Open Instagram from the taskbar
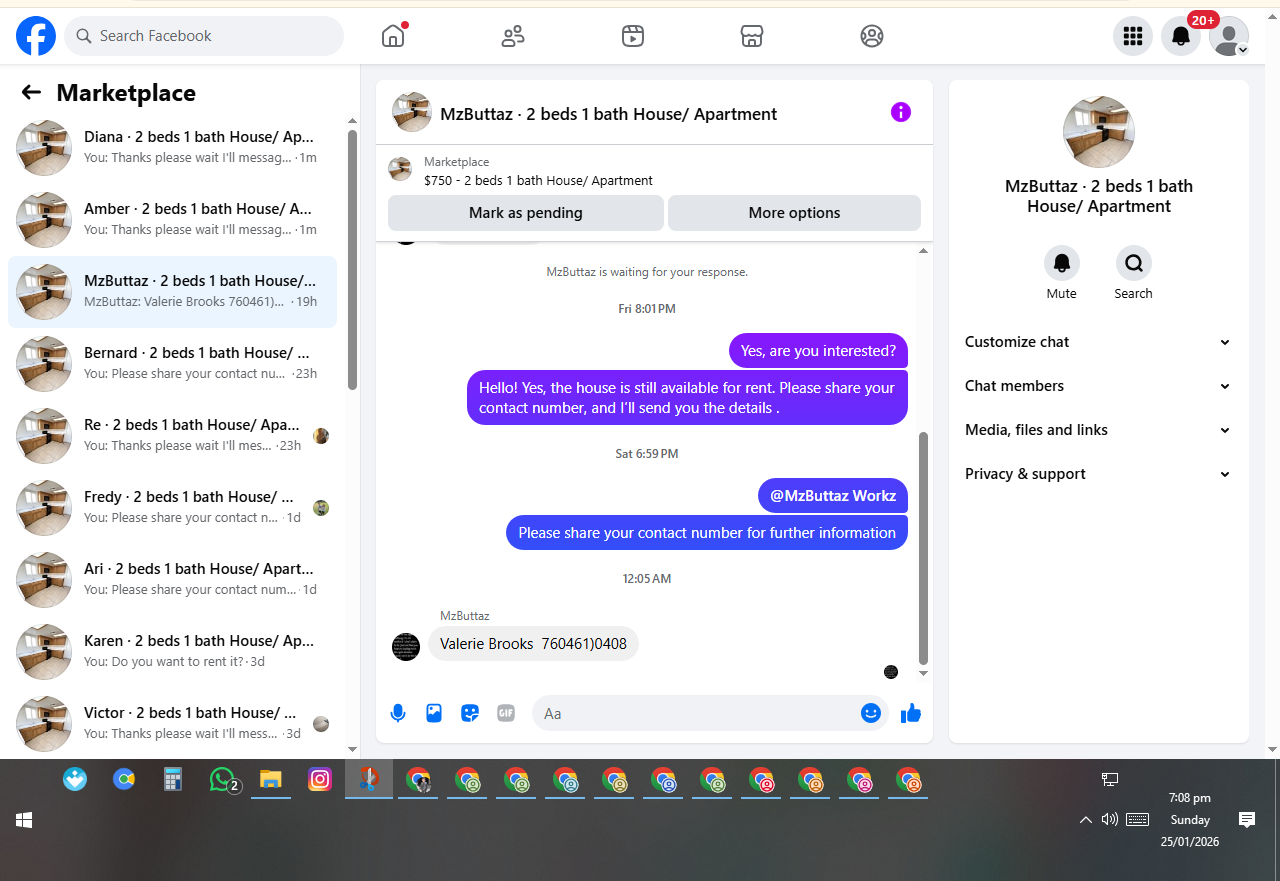1280x881 pixels. point(320,780)
